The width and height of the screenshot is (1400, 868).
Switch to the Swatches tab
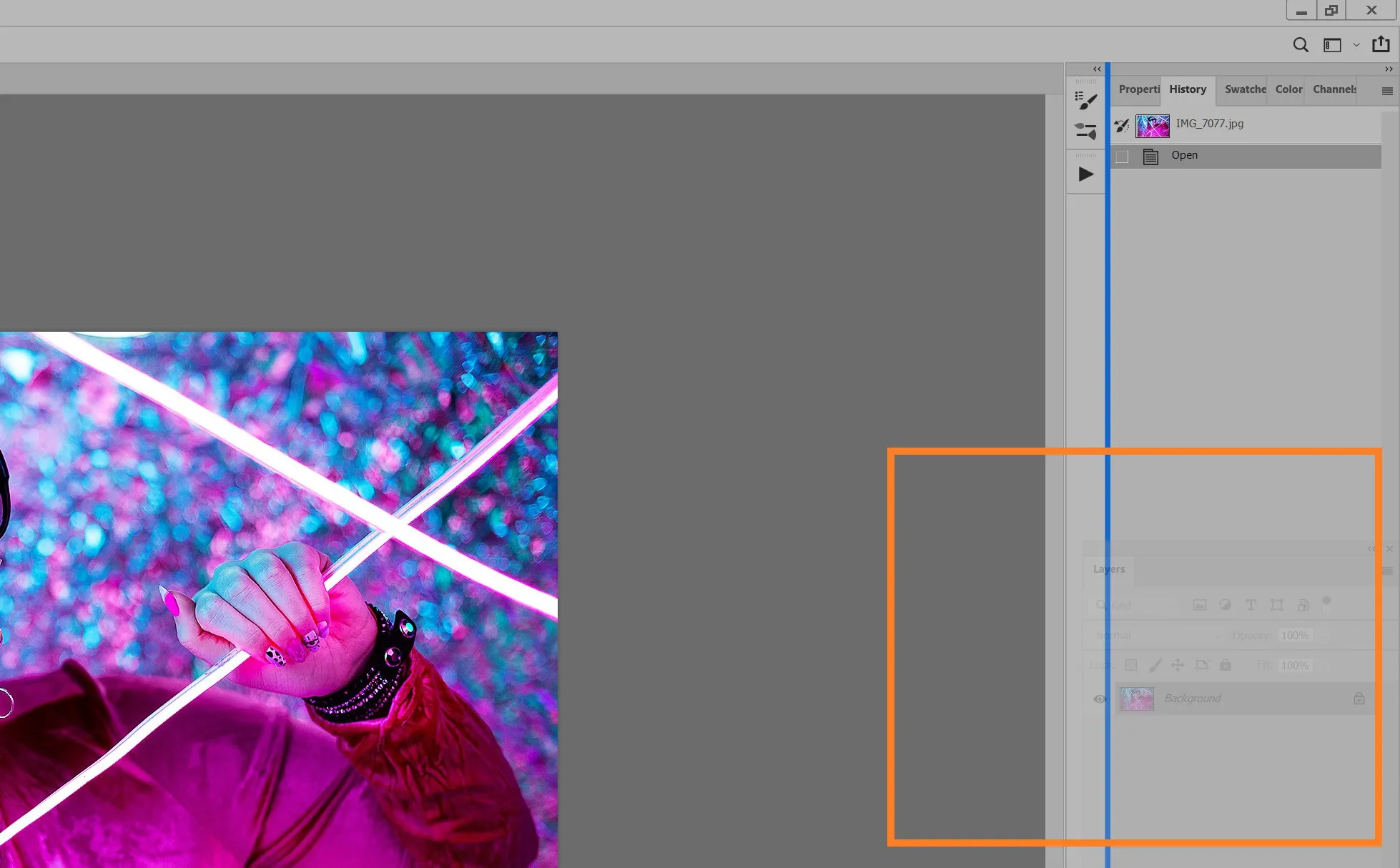[1245, 89]
